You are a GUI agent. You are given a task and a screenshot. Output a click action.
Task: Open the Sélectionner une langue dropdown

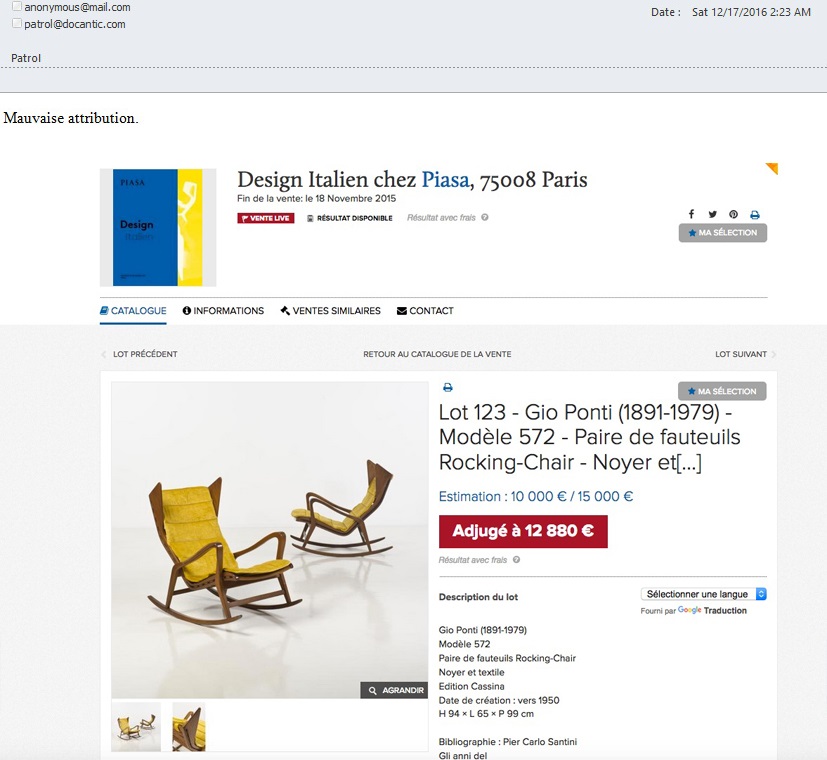[x=704, y=594]
